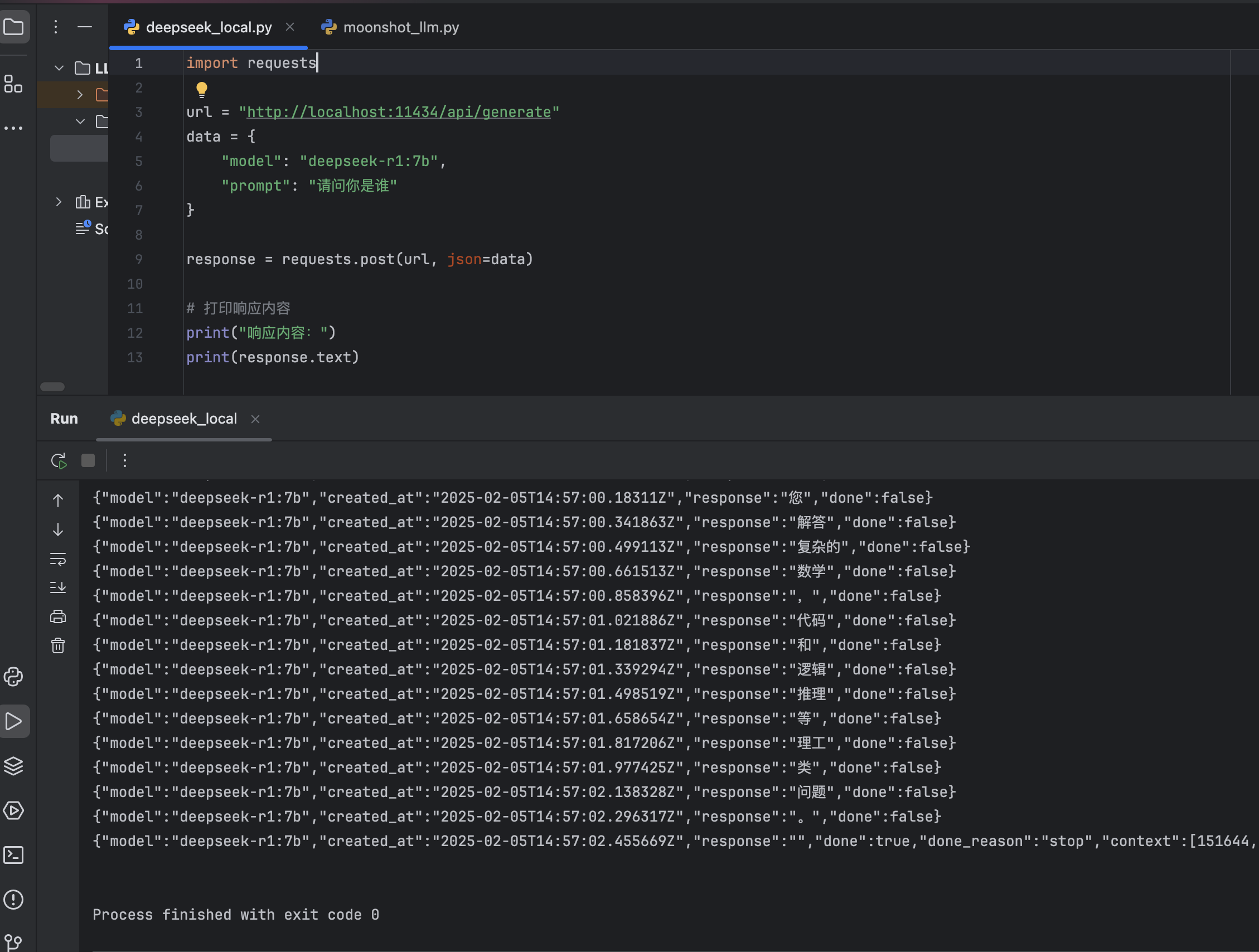1259x952 pixels.
Task: Expand the External Libraries tree node
Action: click(x=59, y=202)
